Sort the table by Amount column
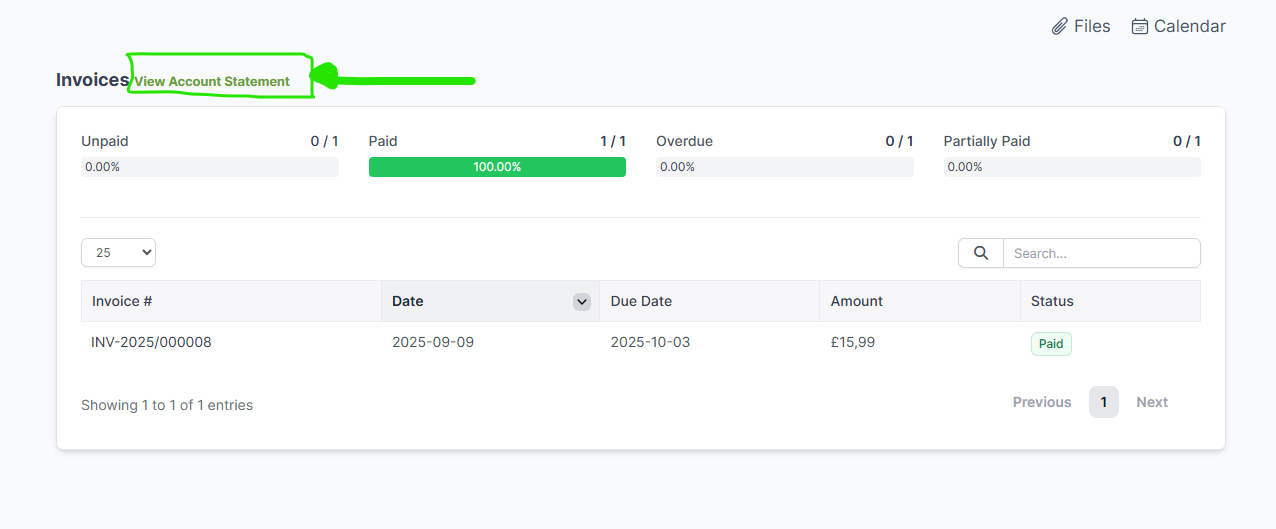1276x529 pixels. (x=857, y=301)
